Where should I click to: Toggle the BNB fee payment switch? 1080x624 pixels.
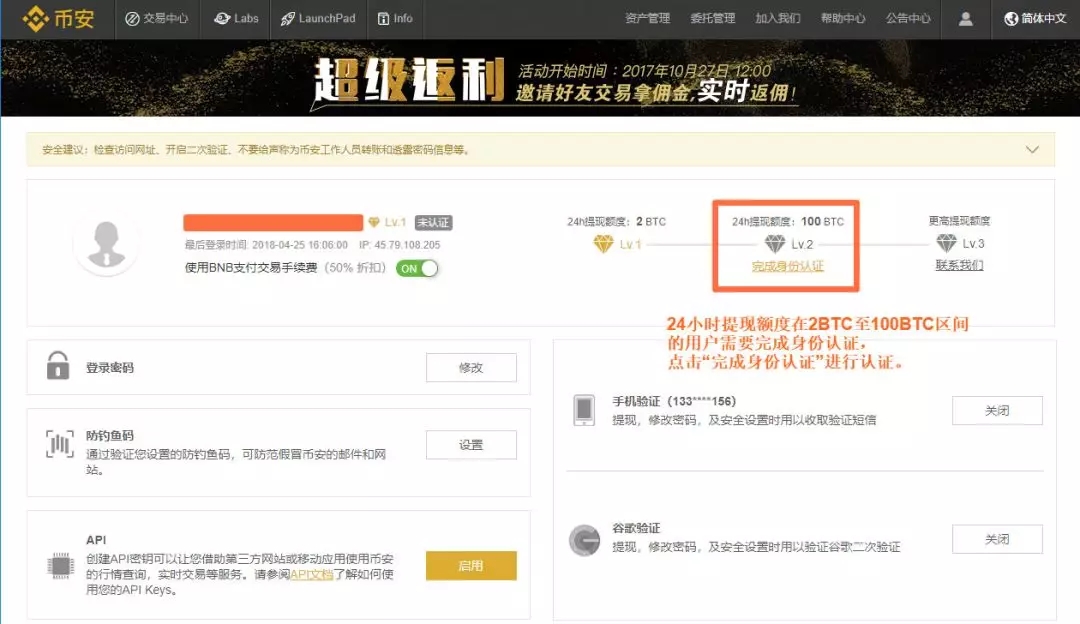tap(417, 269)
